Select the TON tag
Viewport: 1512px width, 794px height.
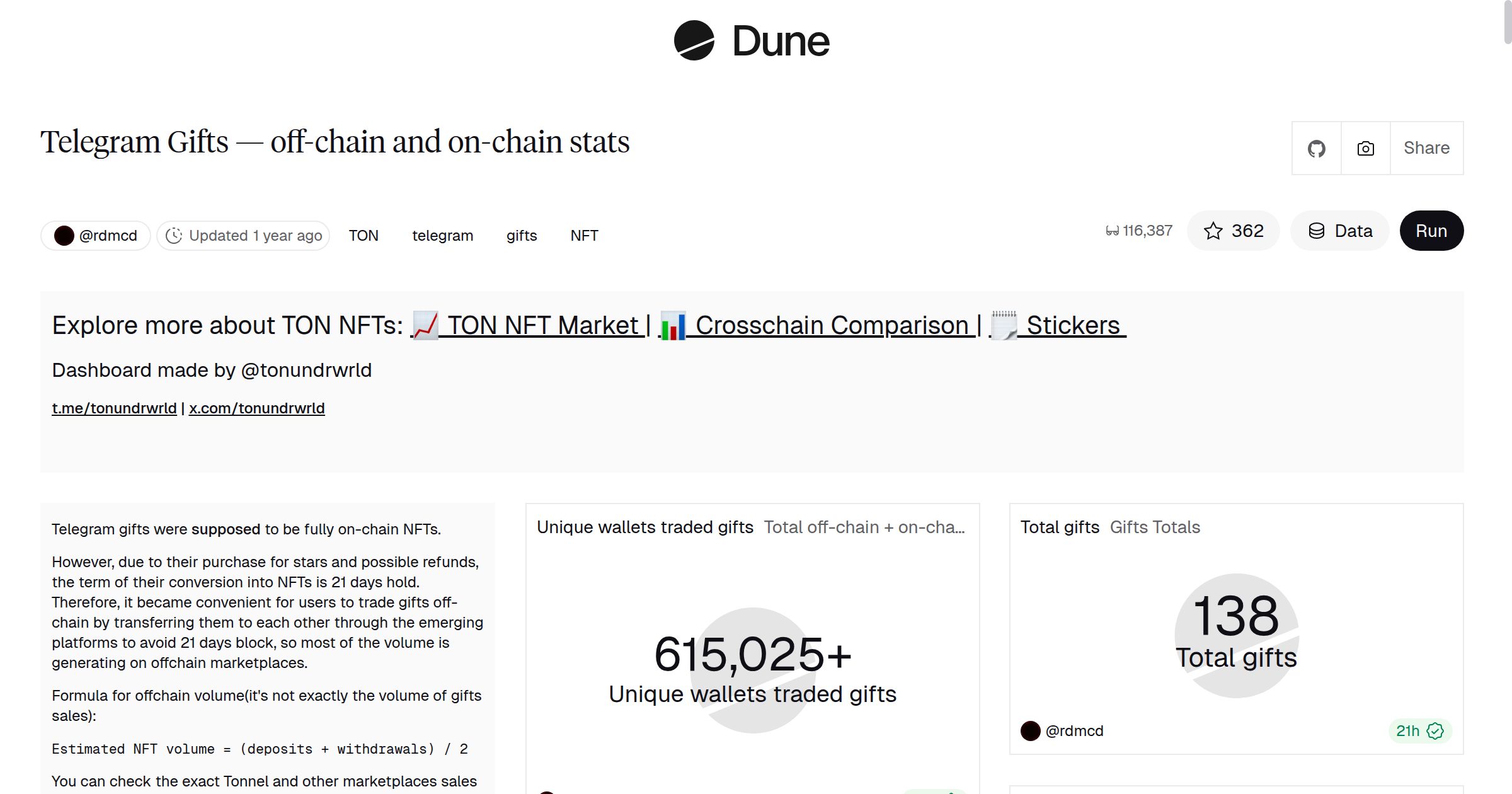[x=363, y=235]
